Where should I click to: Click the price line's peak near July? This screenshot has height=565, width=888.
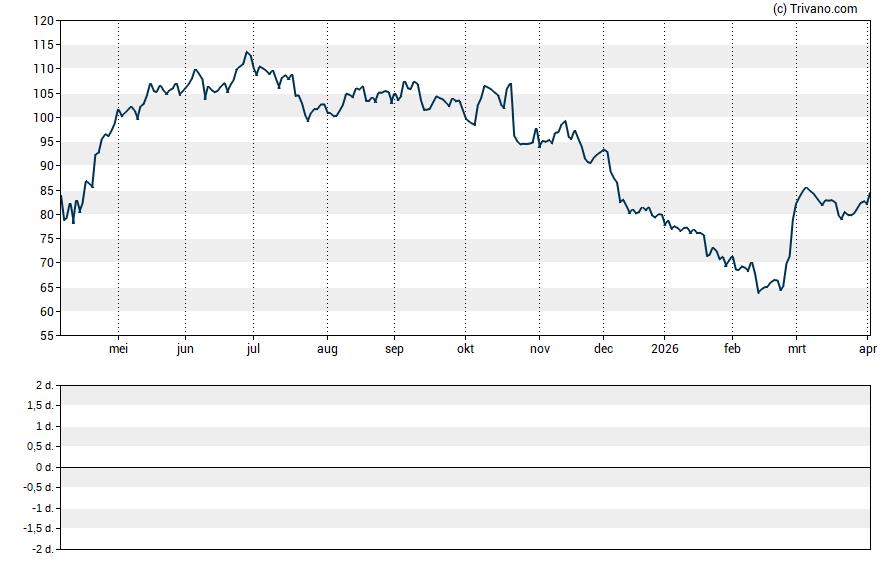[x=246, y=52]
